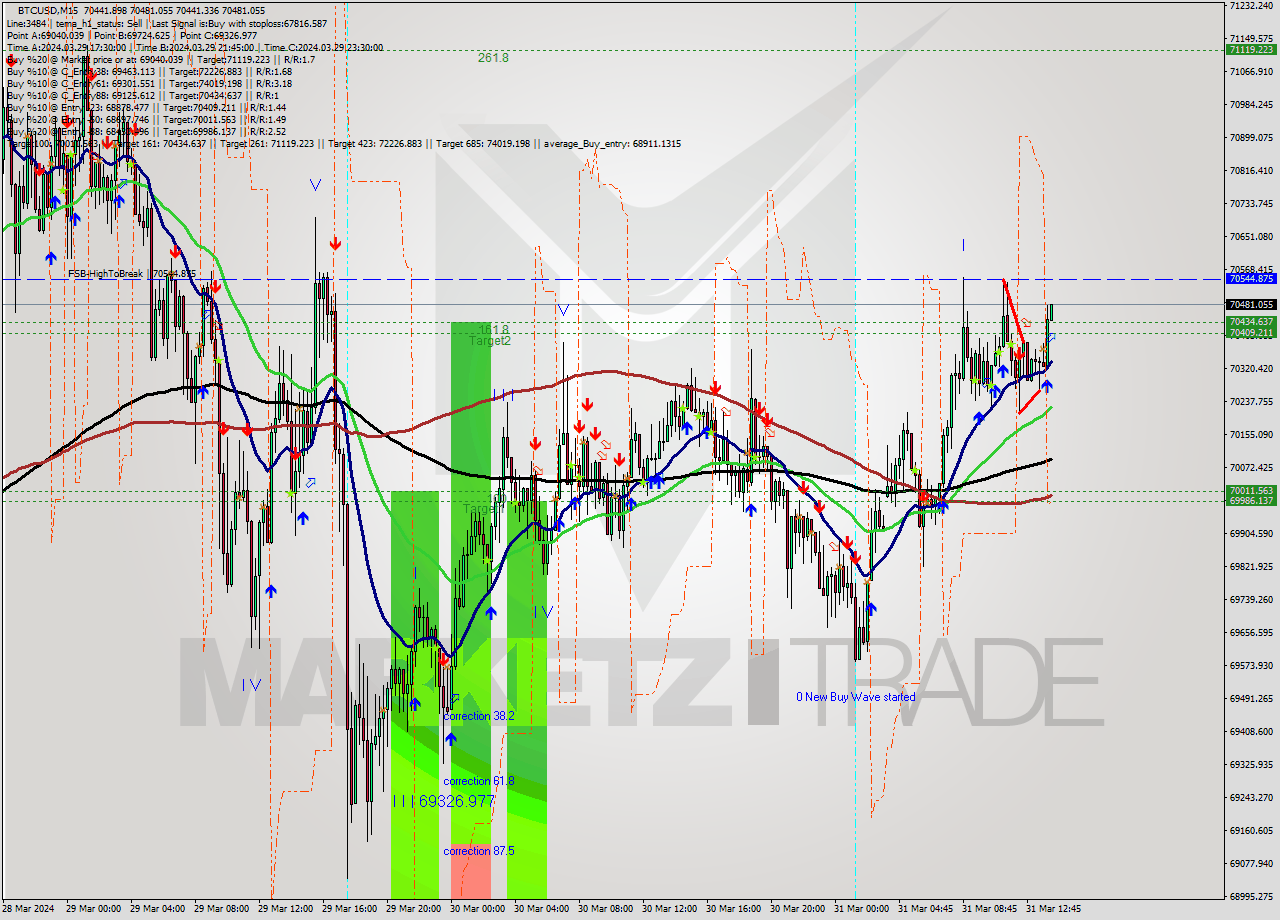The height and width of the screenshot is (920, 1280).
Task: Click the black 70544.875 price tag
Action: 1251,279
